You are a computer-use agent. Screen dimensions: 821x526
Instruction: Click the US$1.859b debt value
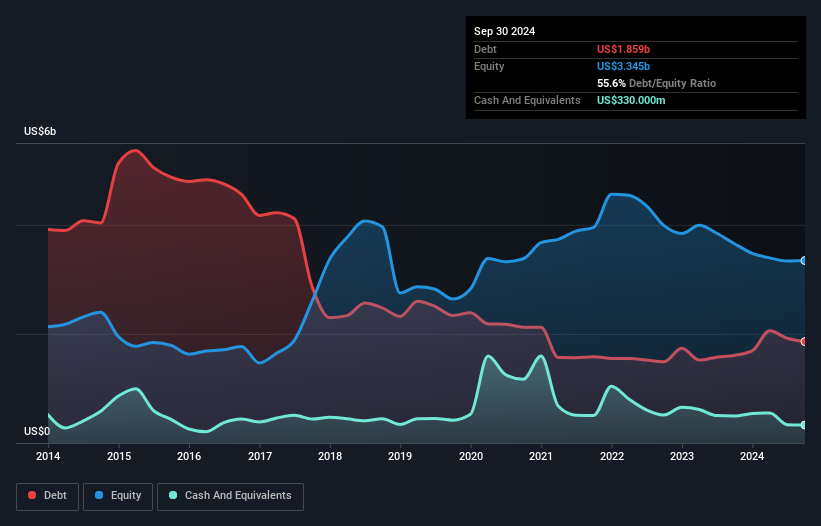pos(623,49)
